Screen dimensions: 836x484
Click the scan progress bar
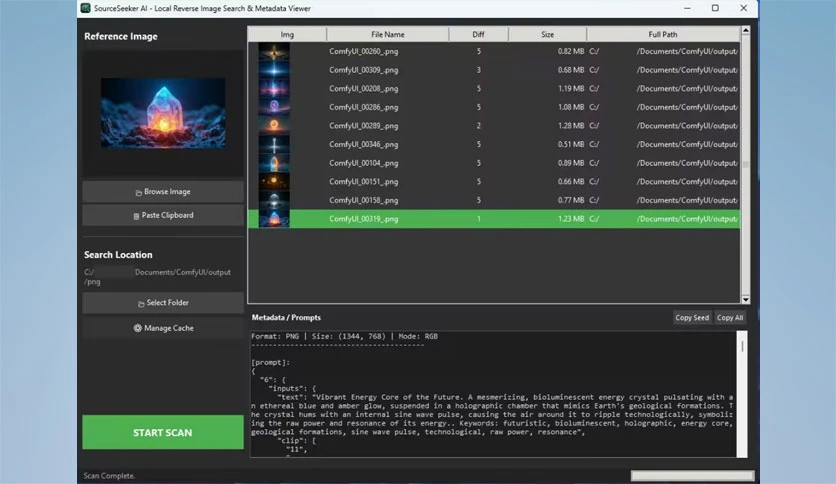pyautogui.click(x=692, y=475)
